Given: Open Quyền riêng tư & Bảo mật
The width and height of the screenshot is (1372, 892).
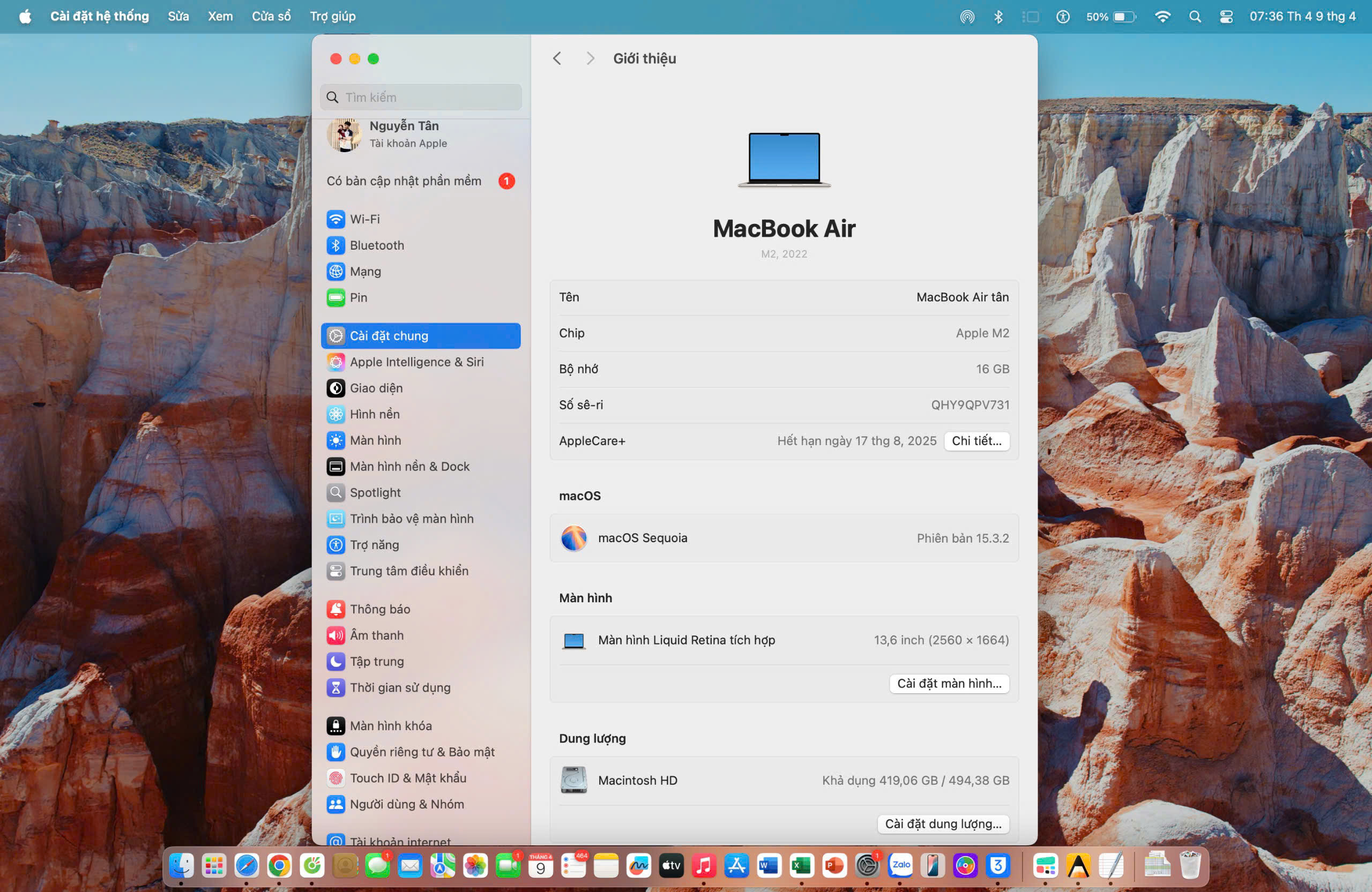Looking at the screenshot, I should [x=420, y=752].
